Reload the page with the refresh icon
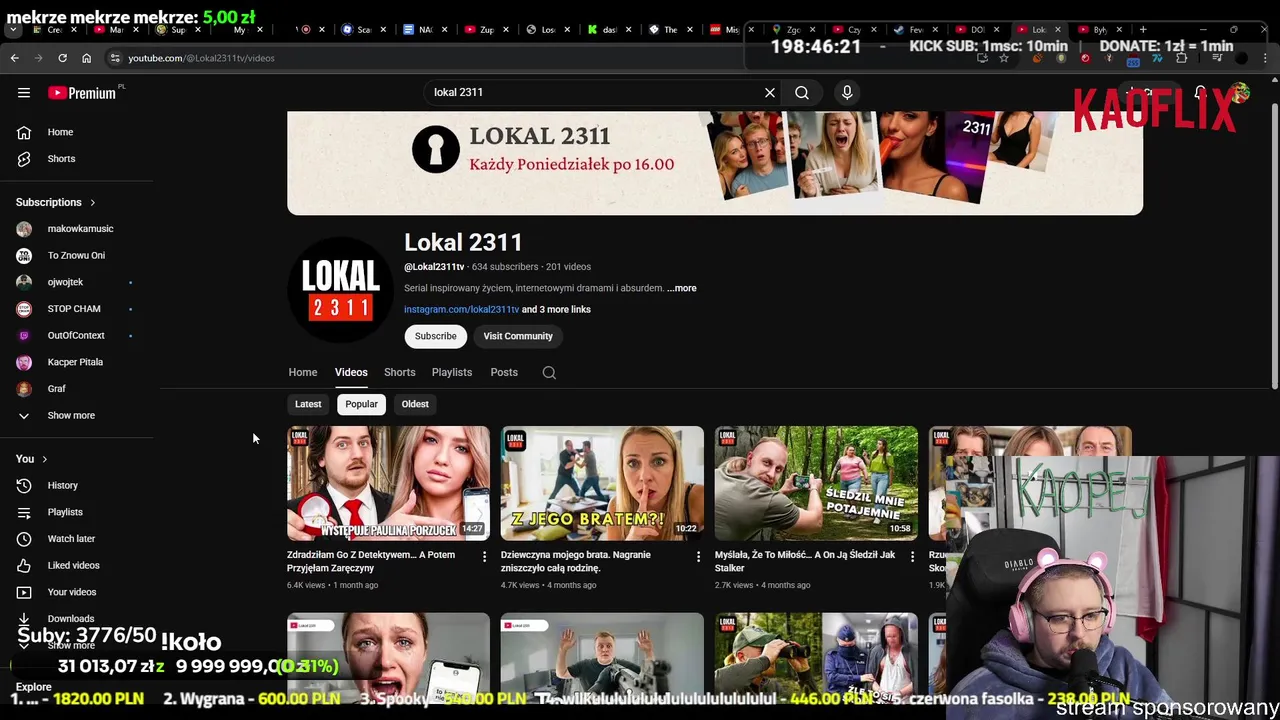This screenshot has height=720, width=1280. 62,58
